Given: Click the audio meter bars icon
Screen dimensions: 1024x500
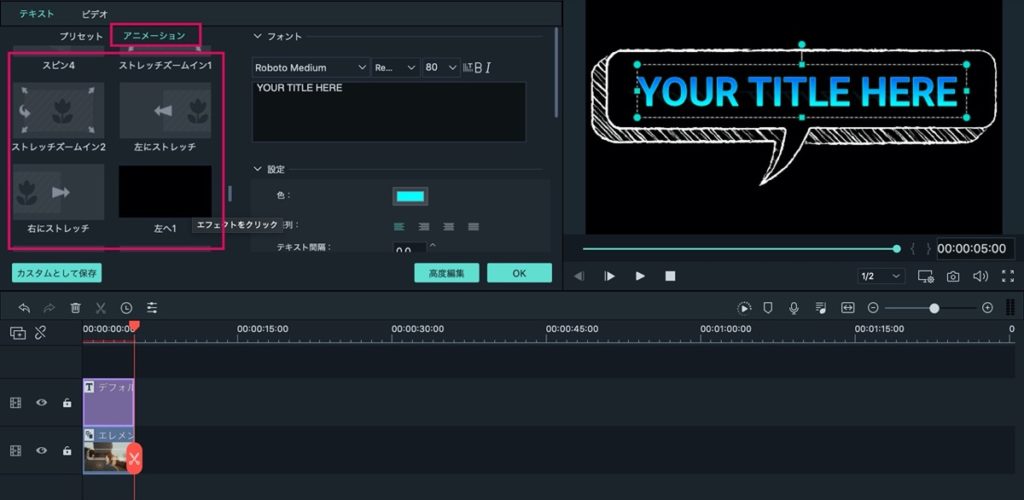Looking at the screenshot, I should pyautogui.click(x=1011, y=308).
